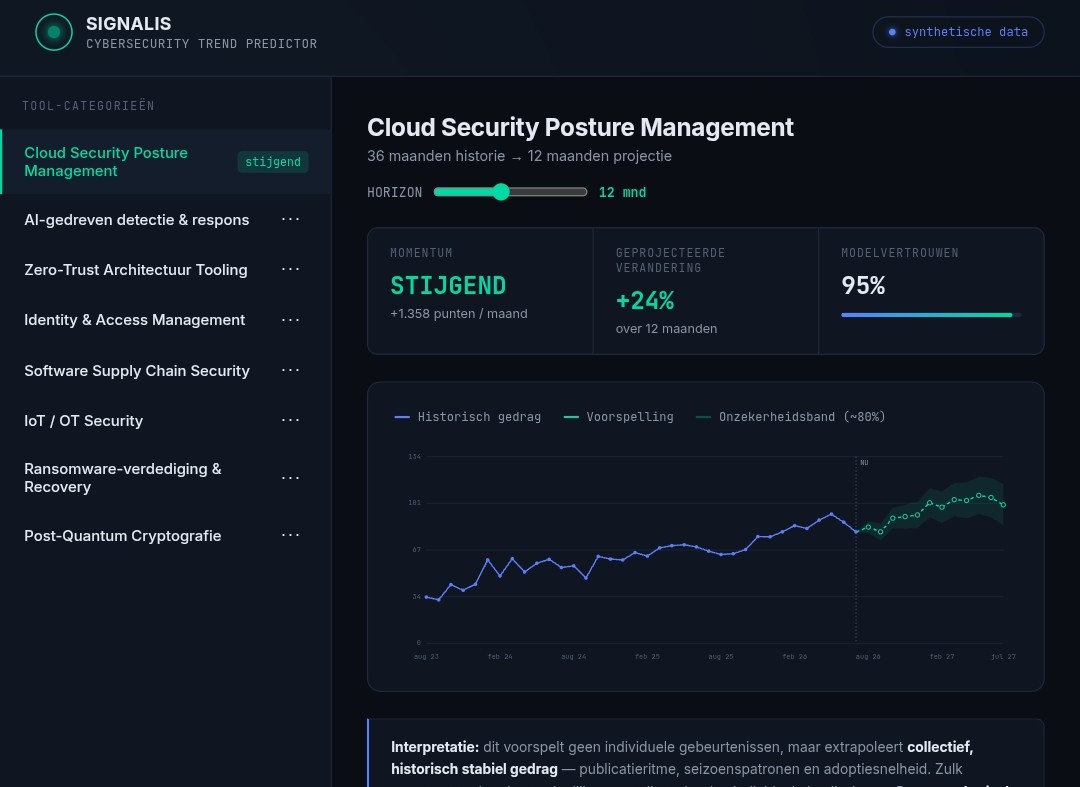1080x787 pixels.
Task: Toggle the Onzekerheidsband legend entry
Action: [790, 417]
